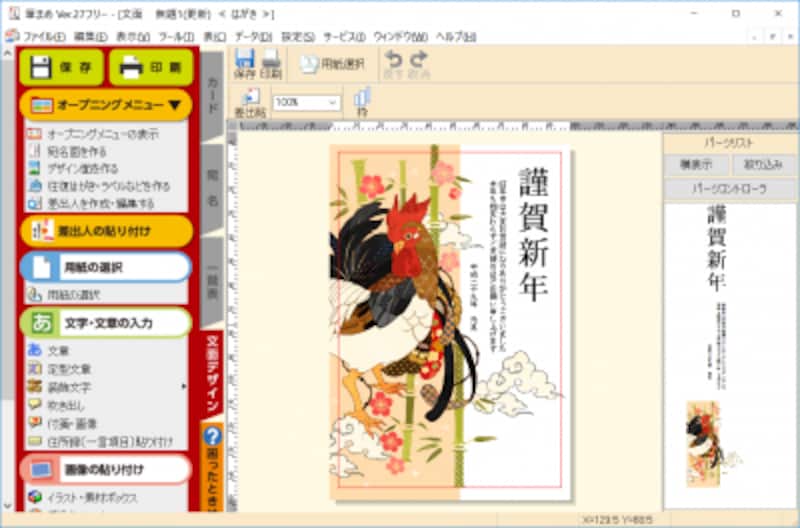Click the 差出人の貼り付け button
The image size is (800, 528).
(x=106, y=231)
